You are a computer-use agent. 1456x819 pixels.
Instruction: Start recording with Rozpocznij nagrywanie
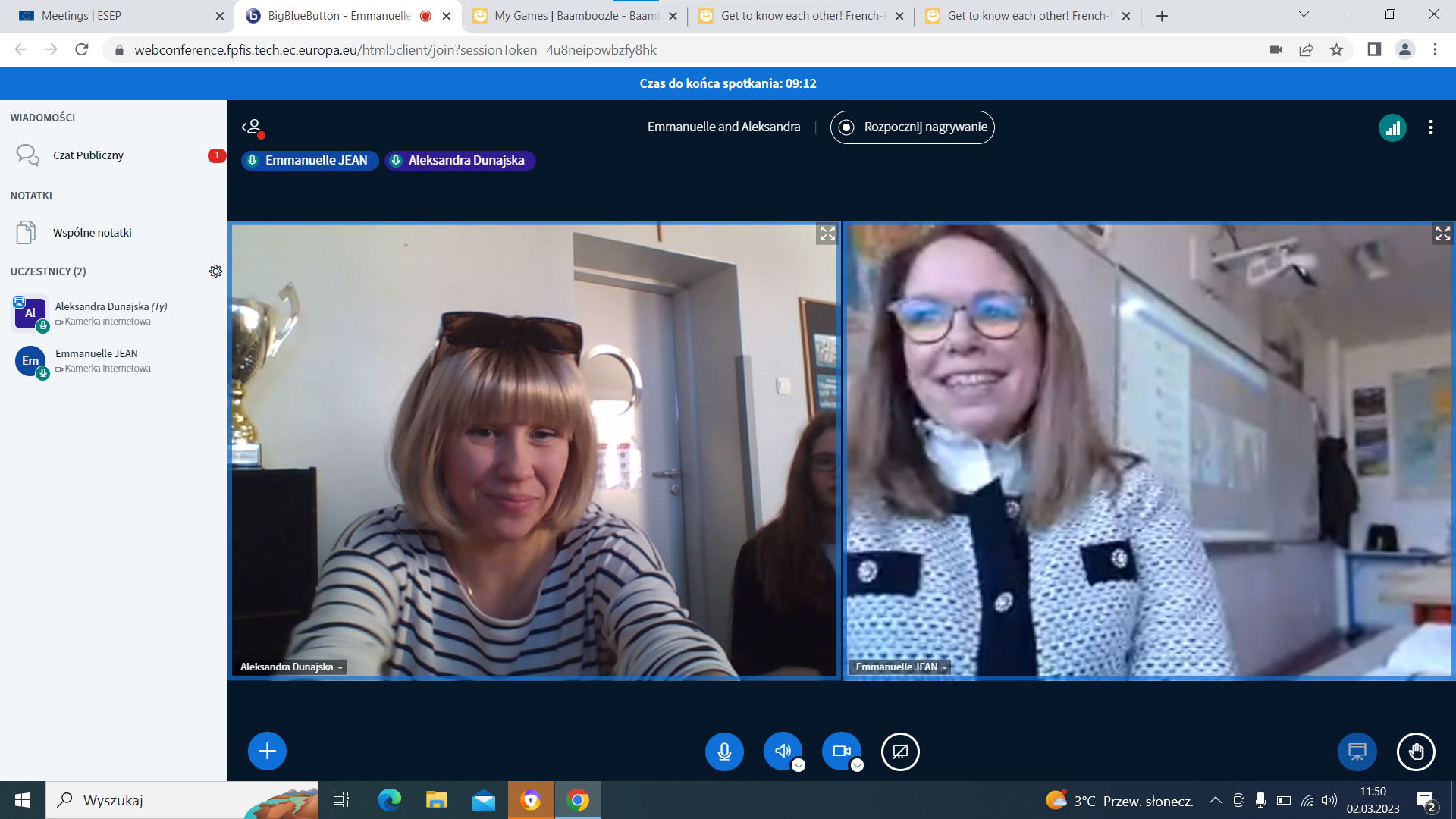coord(912,127)
